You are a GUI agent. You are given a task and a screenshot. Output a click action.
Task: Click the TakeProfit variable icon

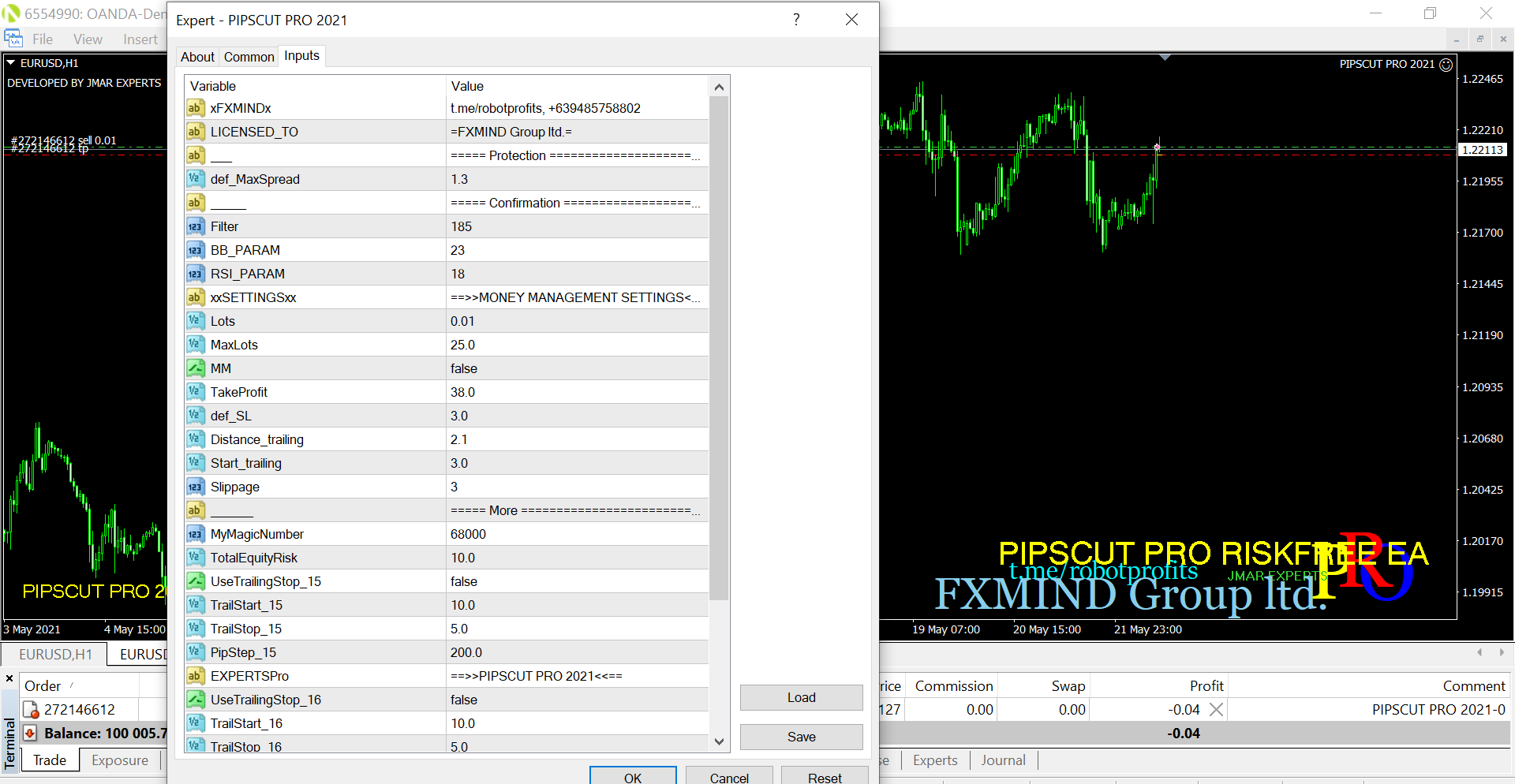point(195,392)
